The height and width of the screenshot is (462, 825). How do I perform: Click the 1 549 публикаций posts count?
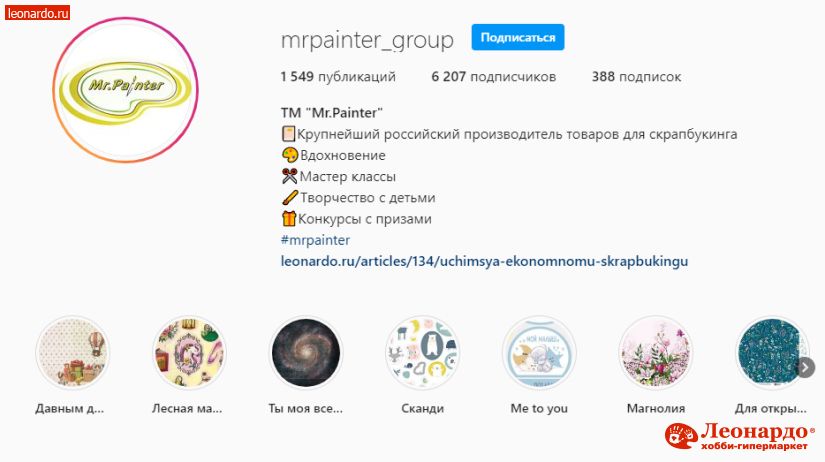pos(338,77)
